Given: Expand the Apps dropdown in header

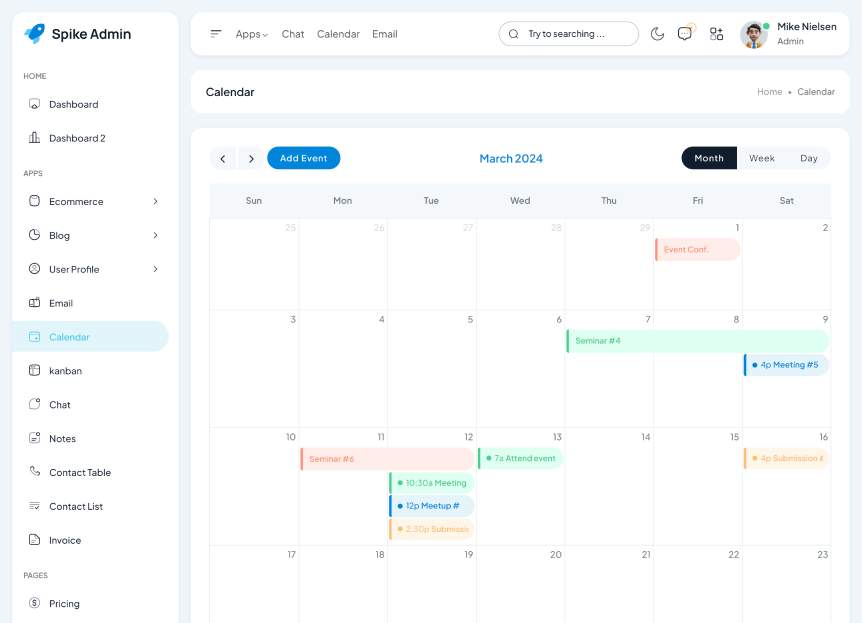Looking at the screenshot, I should tap(251, 34).
